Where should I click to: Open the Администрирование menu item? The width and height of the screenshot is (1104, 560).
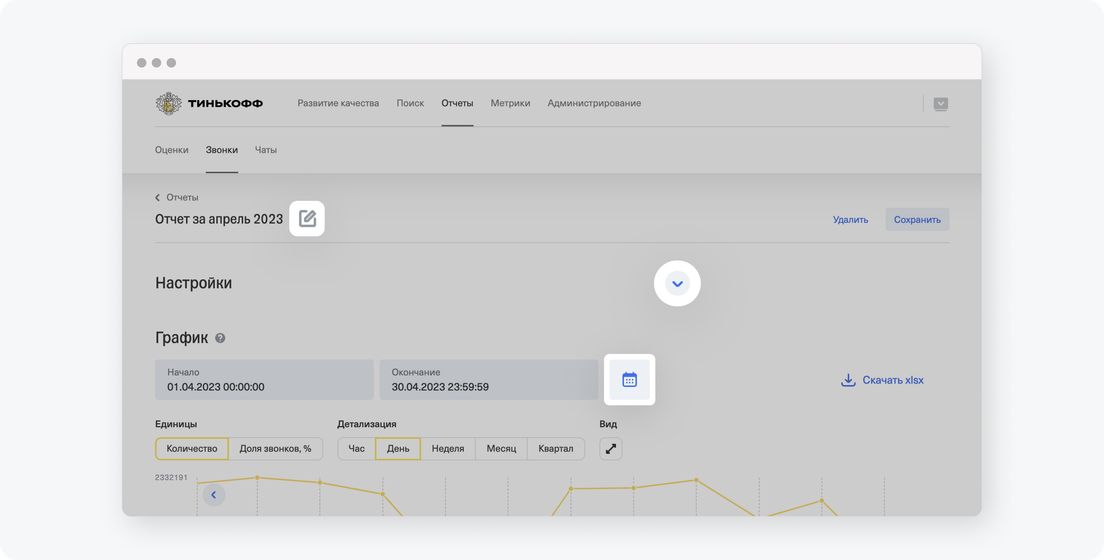coord(594,103)
